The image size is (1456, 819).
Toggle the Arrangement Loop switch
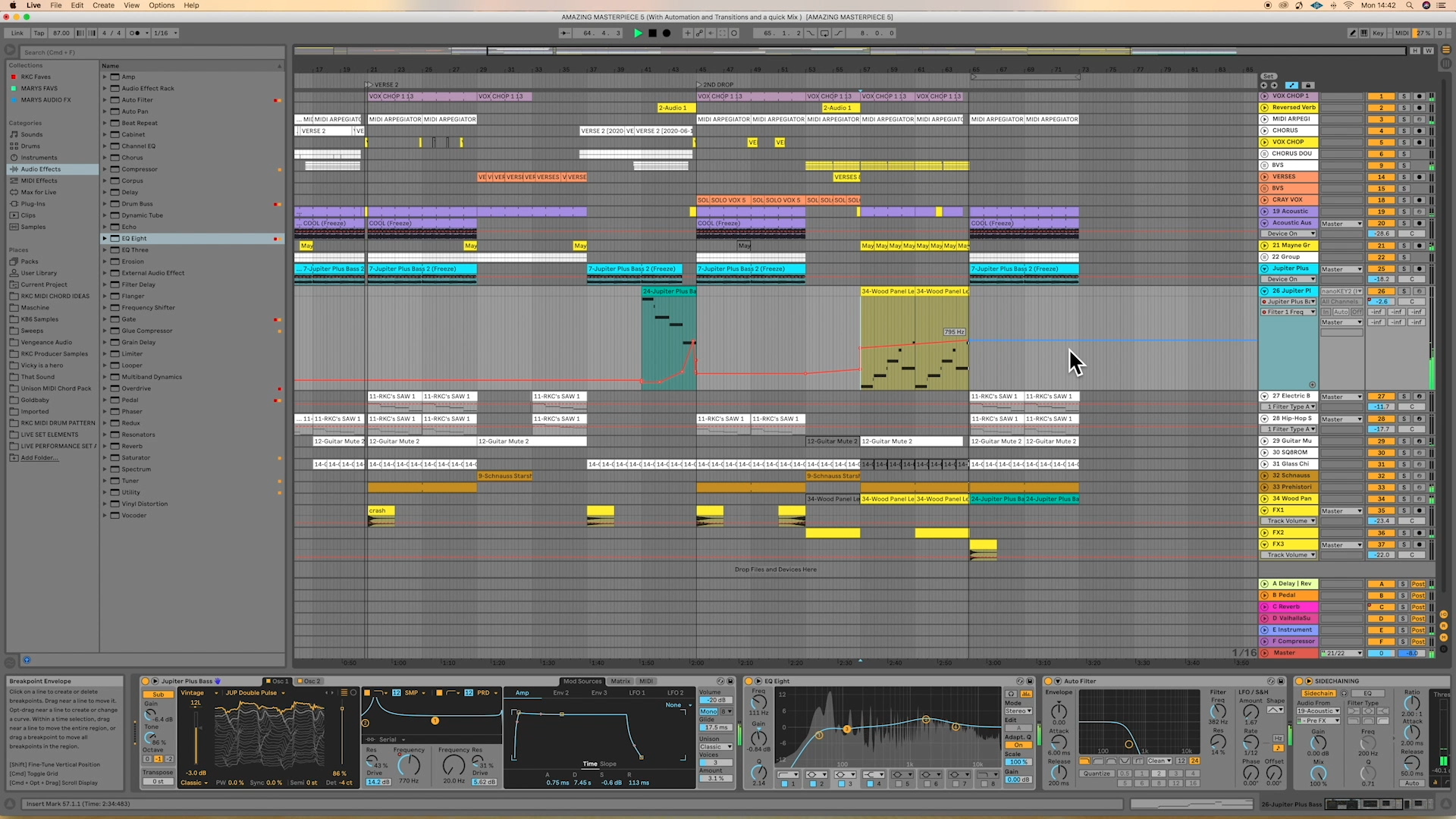(x=824, y=33)
